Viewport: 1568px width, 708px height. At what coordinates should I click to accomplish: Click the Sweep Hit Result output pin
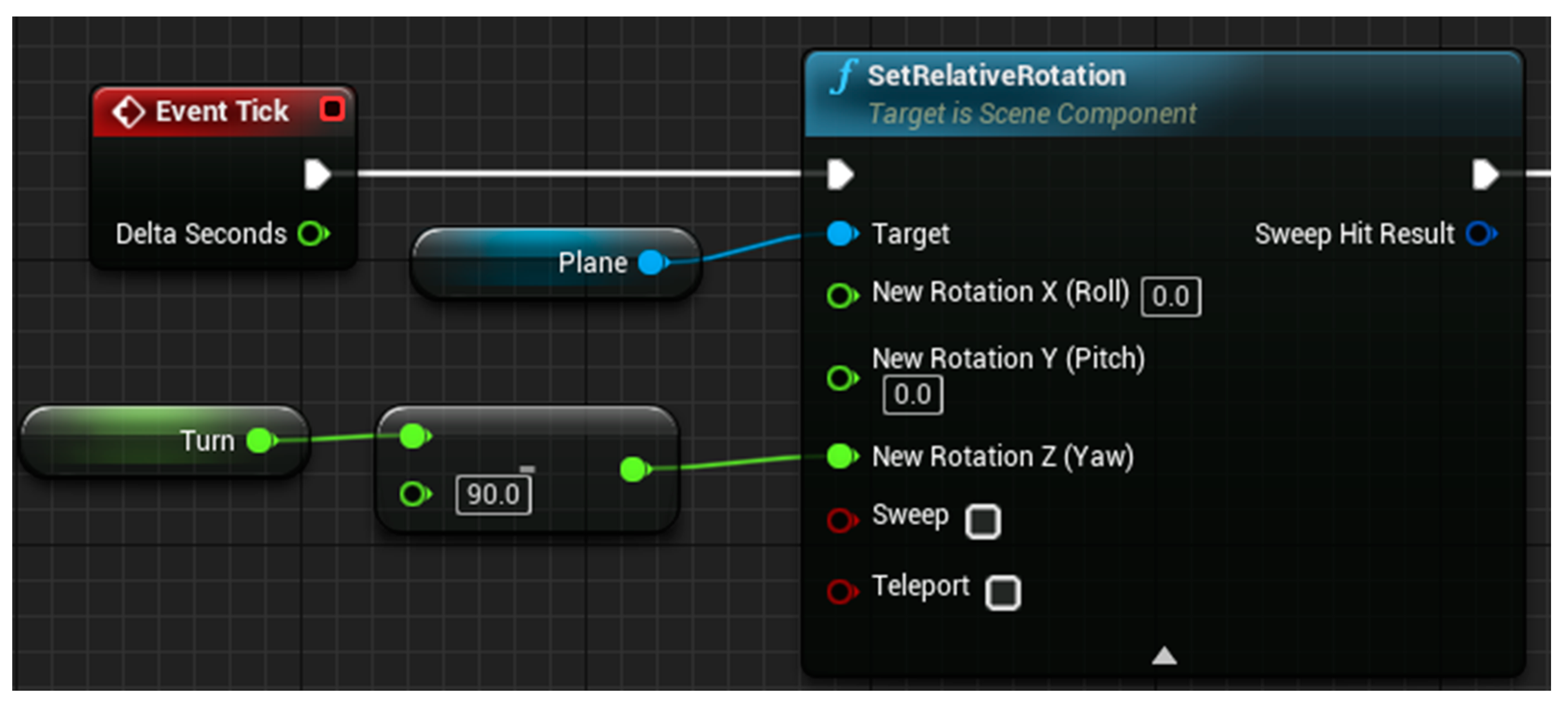click(1480, 234)
